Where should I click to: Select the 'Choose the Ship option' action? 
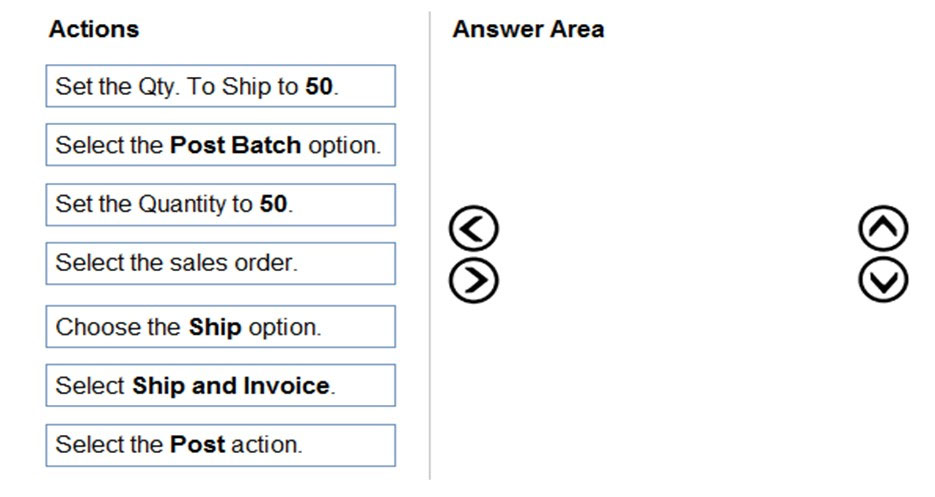pos(220,327)
